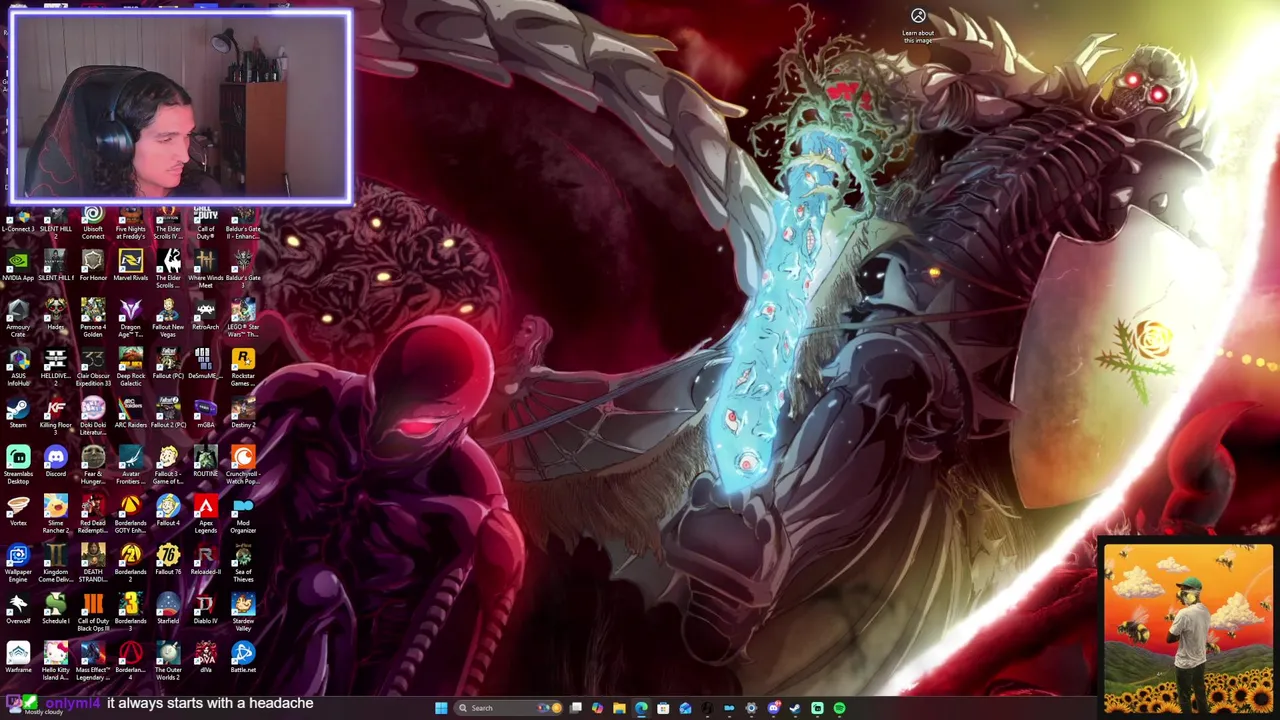Open the Battle.net launcher shortcut
Viewport: 1280px width, 720px height.
click(243, 659)
